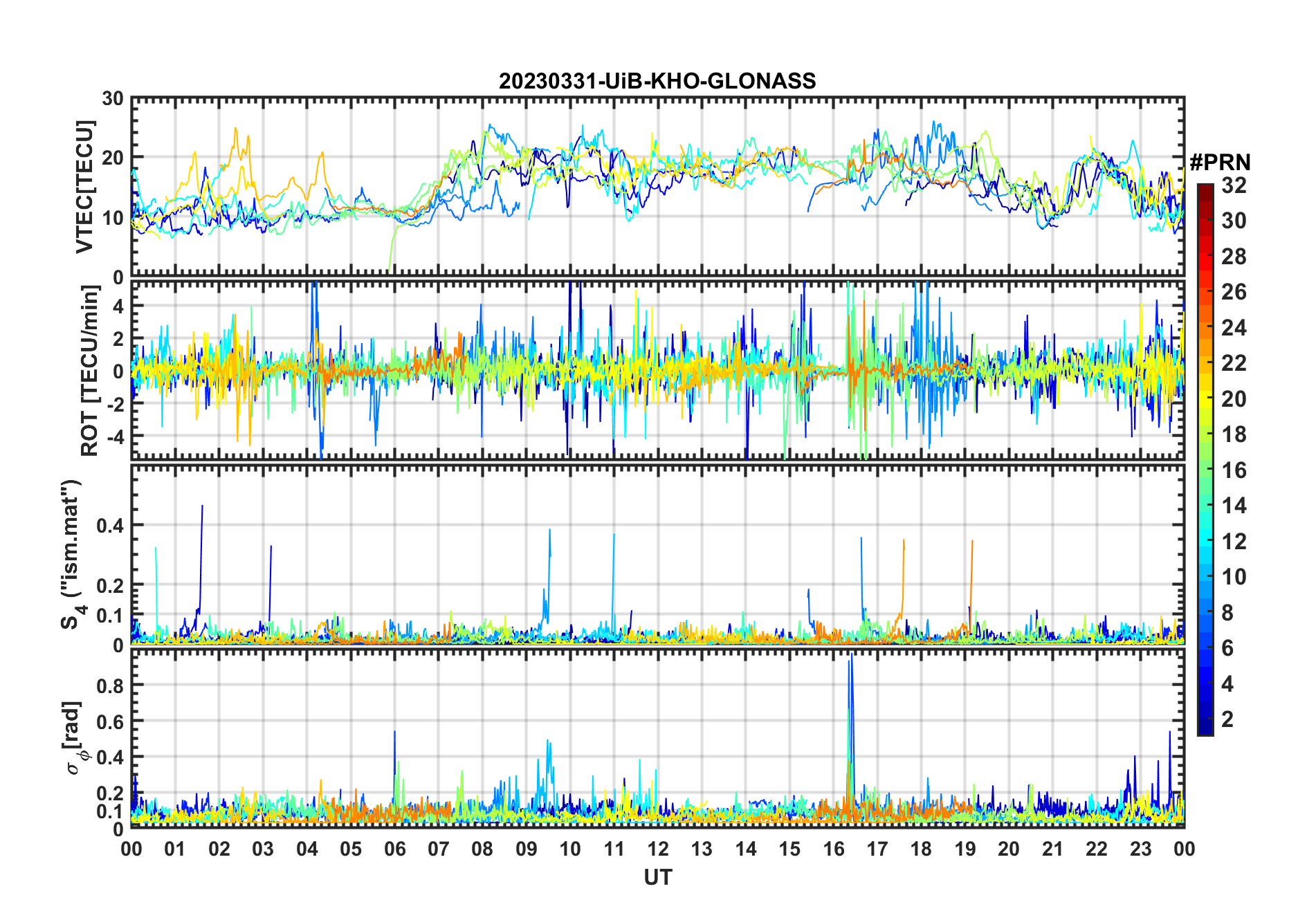This screenshot has height=920, width=1316.
Task: Select colorbar tick label 26
Action: pyautogui.click(x=1234, y=292)
